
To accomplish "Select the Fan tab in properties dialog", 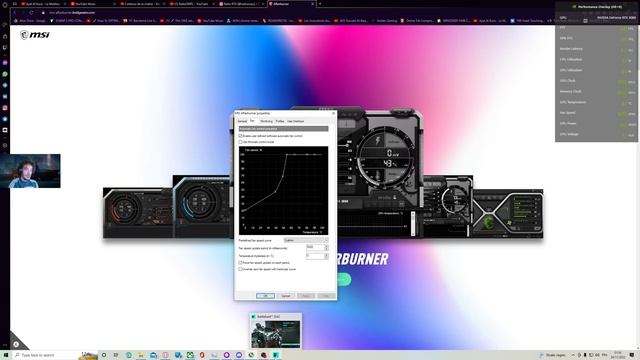I will coord(252,121).
